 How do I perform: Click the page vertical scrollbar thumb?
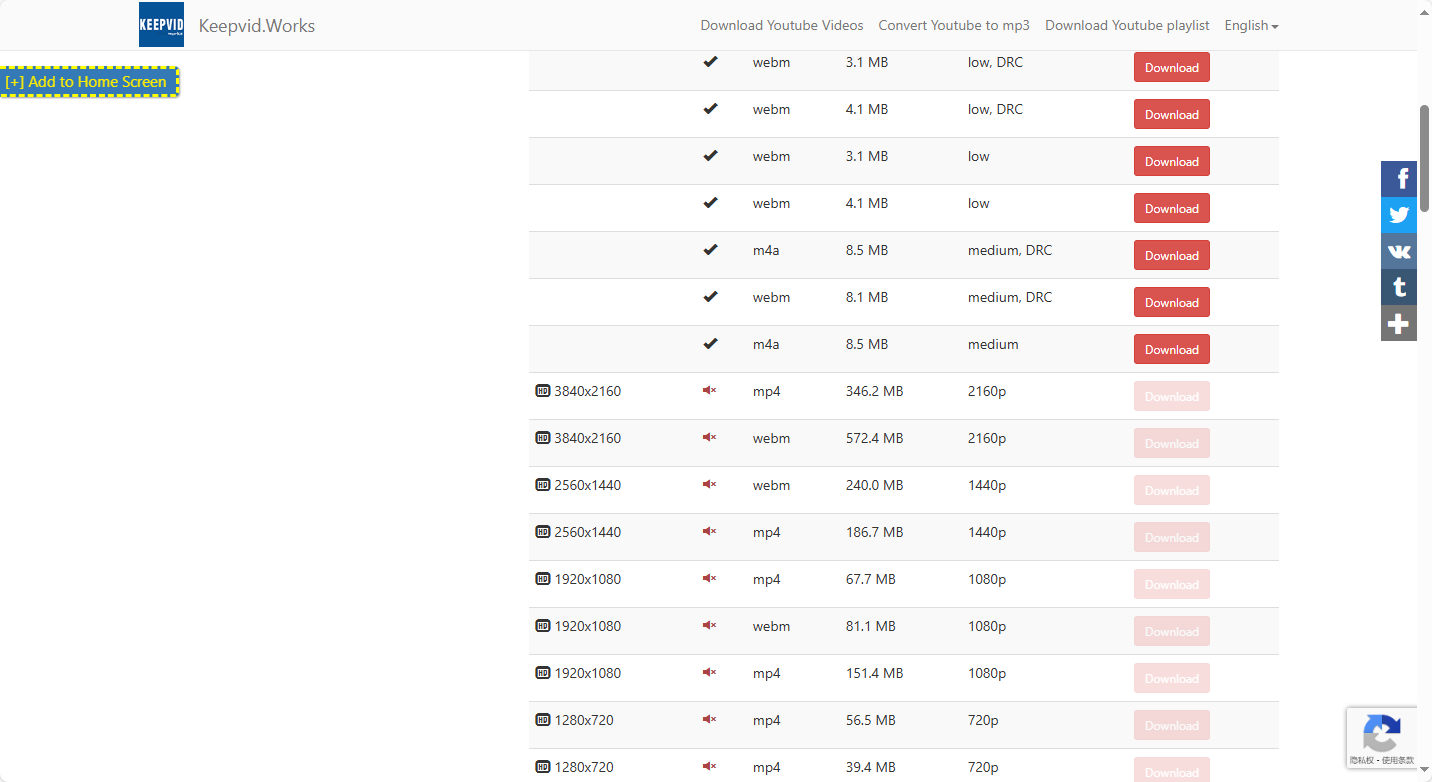(x=1424, y=155)
